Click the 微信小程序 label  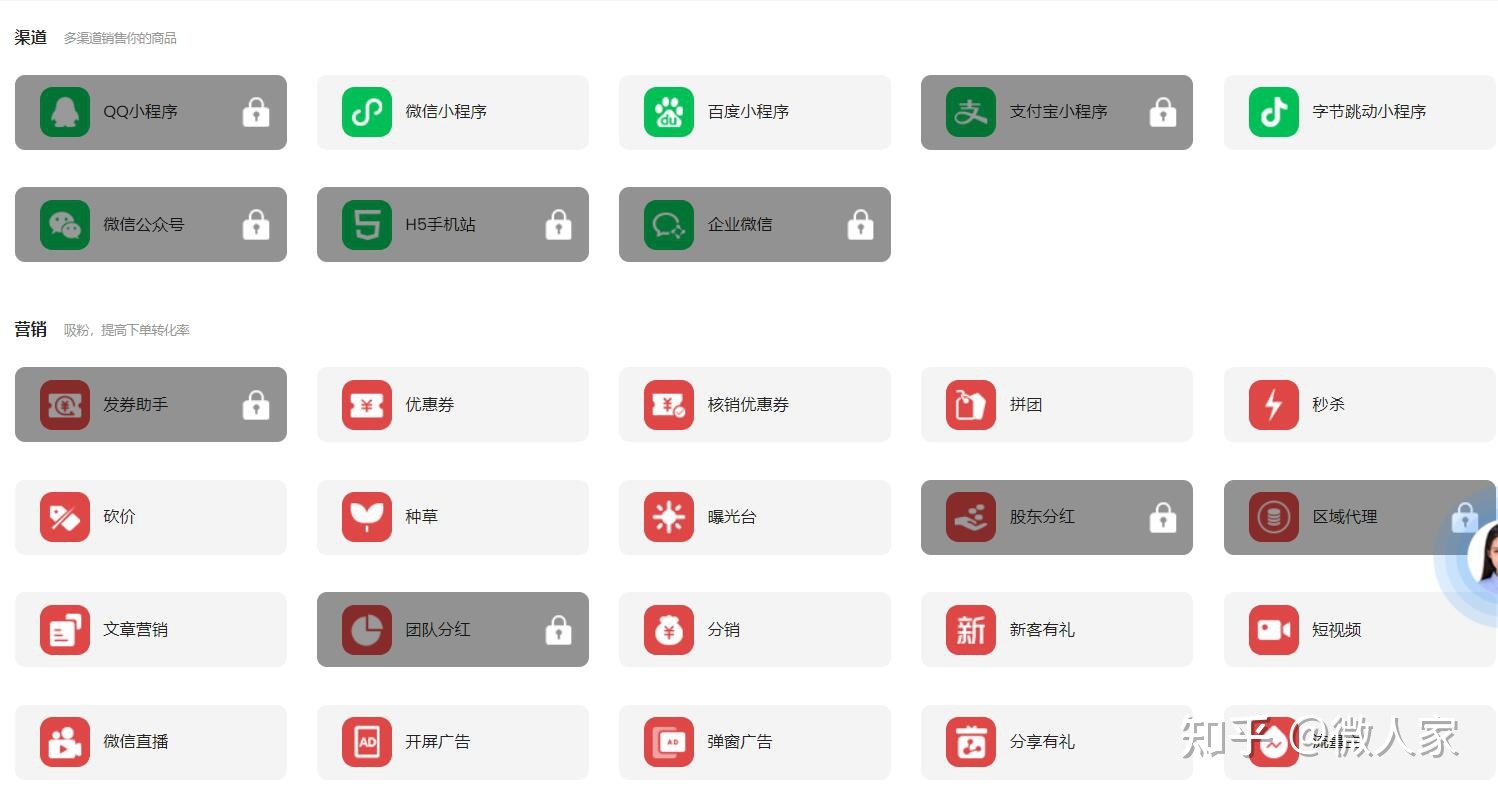[x=446, y=112]
